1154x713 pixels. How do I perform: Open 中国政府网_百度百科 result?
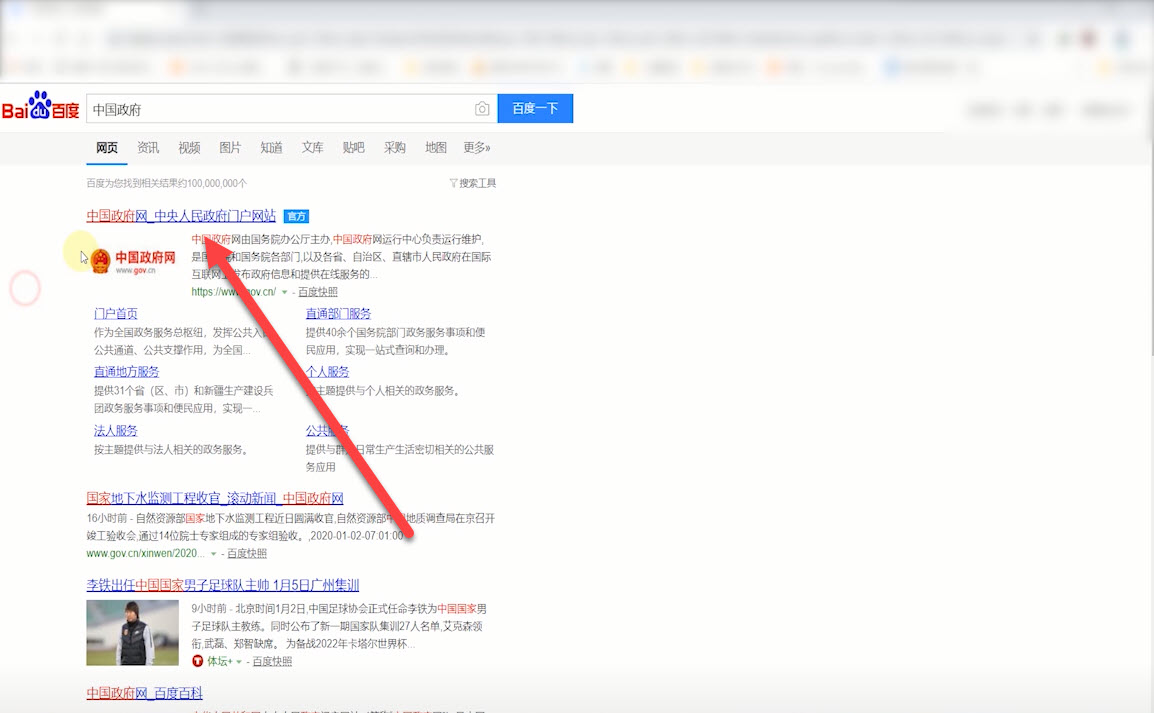(x=144, y=693)
